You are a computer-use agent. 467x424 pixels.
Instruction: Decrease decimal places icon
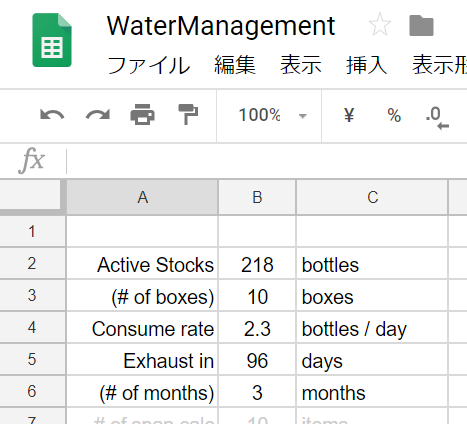437,118
